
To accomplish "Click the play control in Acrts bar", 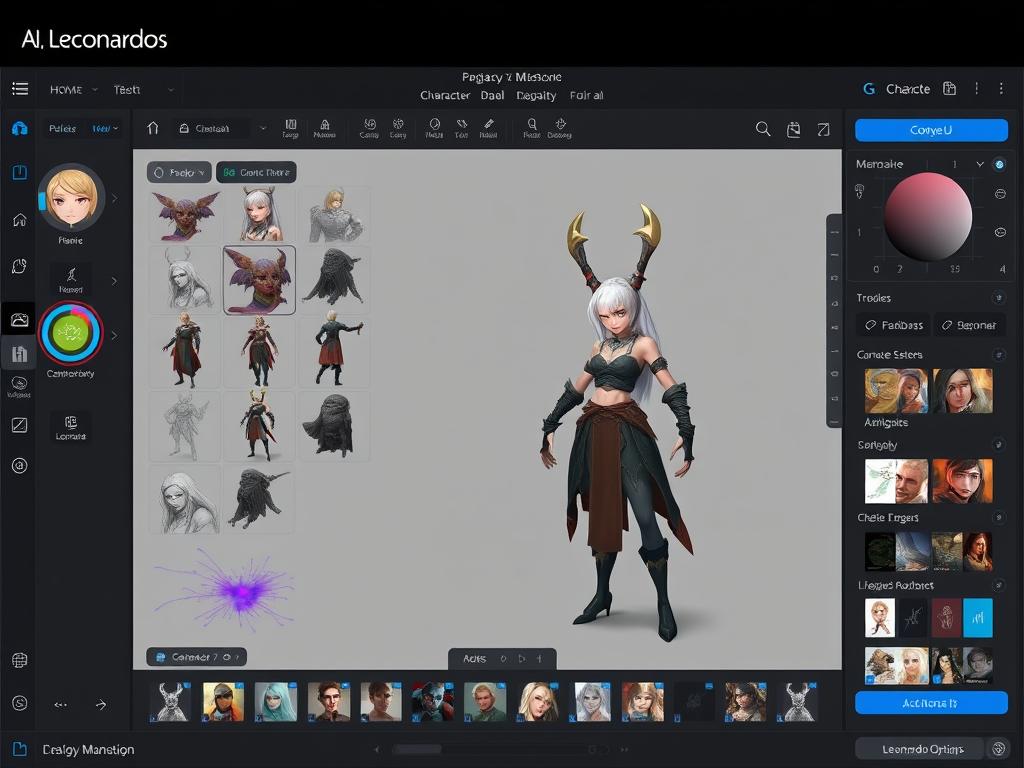I will tap(521, 658).
